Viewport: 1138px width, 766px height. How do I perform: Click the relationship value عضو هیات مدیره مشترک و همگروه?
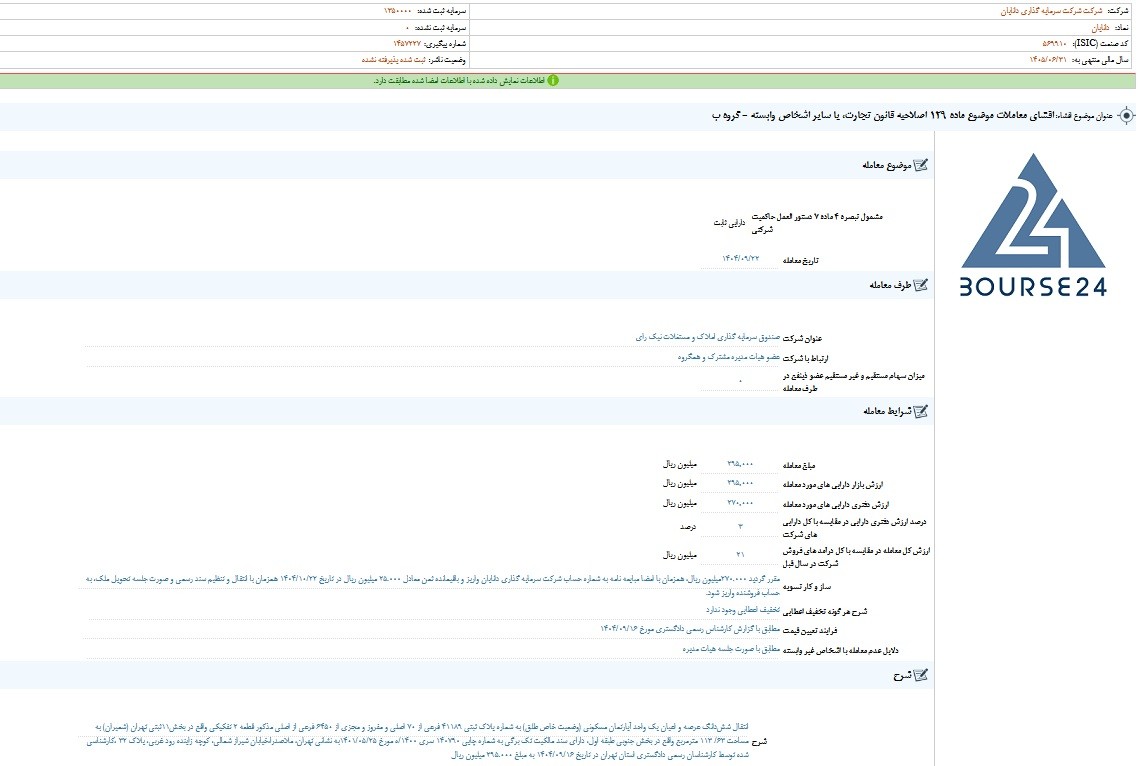pos(729,357)
